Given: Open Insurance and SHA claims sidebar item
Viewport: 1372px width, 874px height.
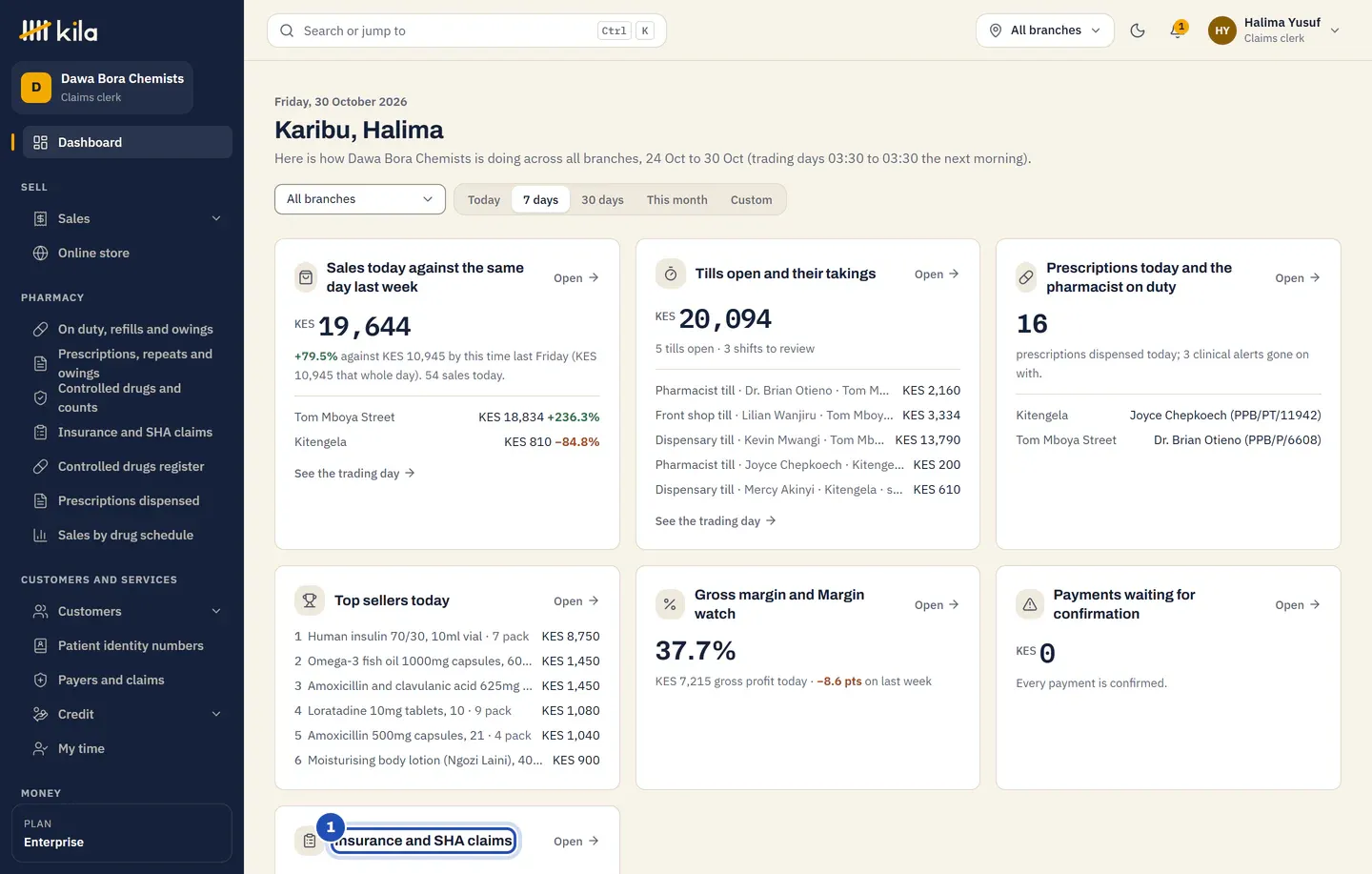Looking at the screenshot, I should pos(128,432).
